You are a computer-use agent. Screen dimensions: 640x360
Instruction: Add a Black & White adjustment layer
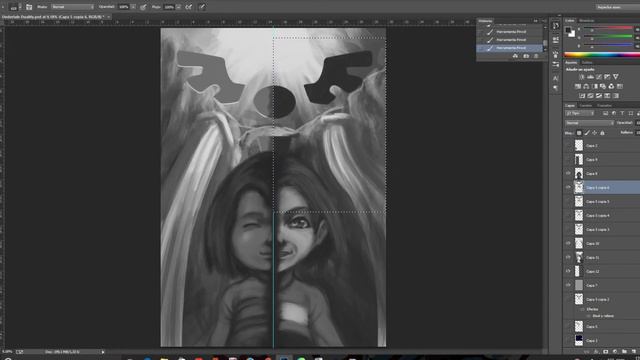pos(595,86)
